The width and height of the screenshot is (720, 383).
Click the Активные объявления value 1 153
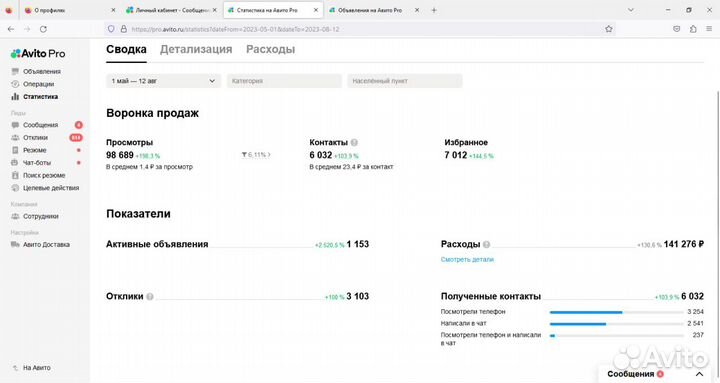358,244
